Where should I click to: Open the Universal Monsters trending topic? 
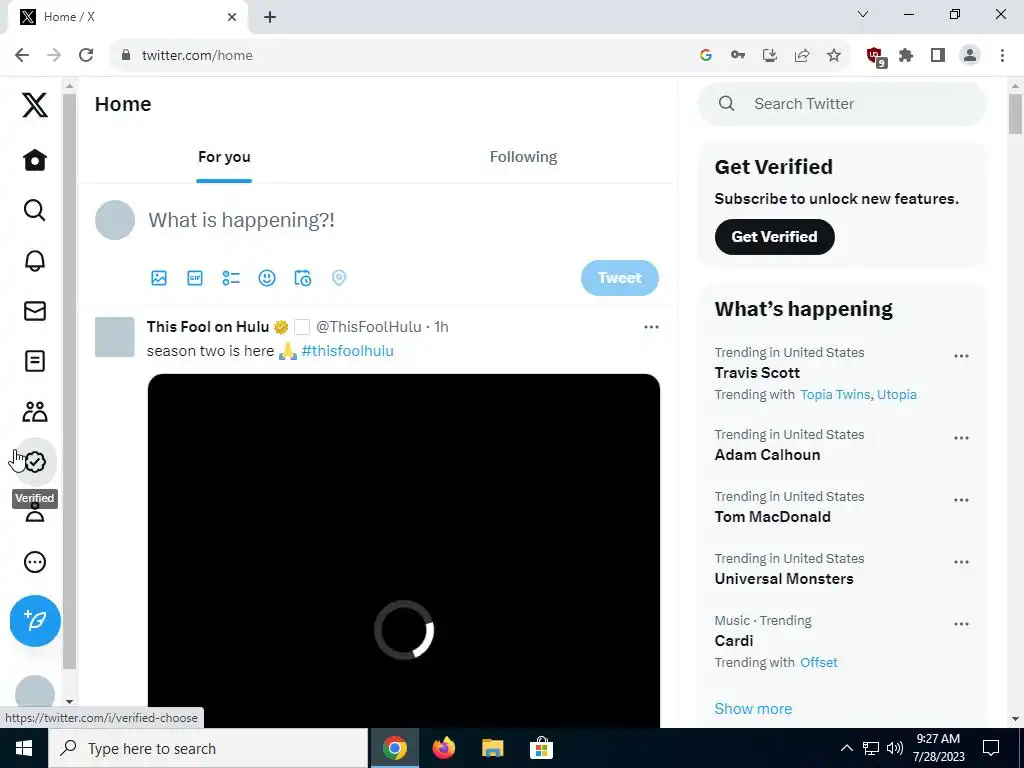click(784, 579)
